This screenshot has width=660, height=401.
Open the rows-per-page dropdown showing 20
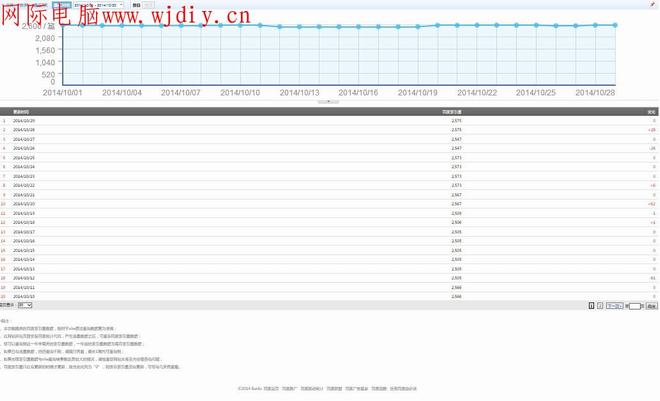coord(25,305)
